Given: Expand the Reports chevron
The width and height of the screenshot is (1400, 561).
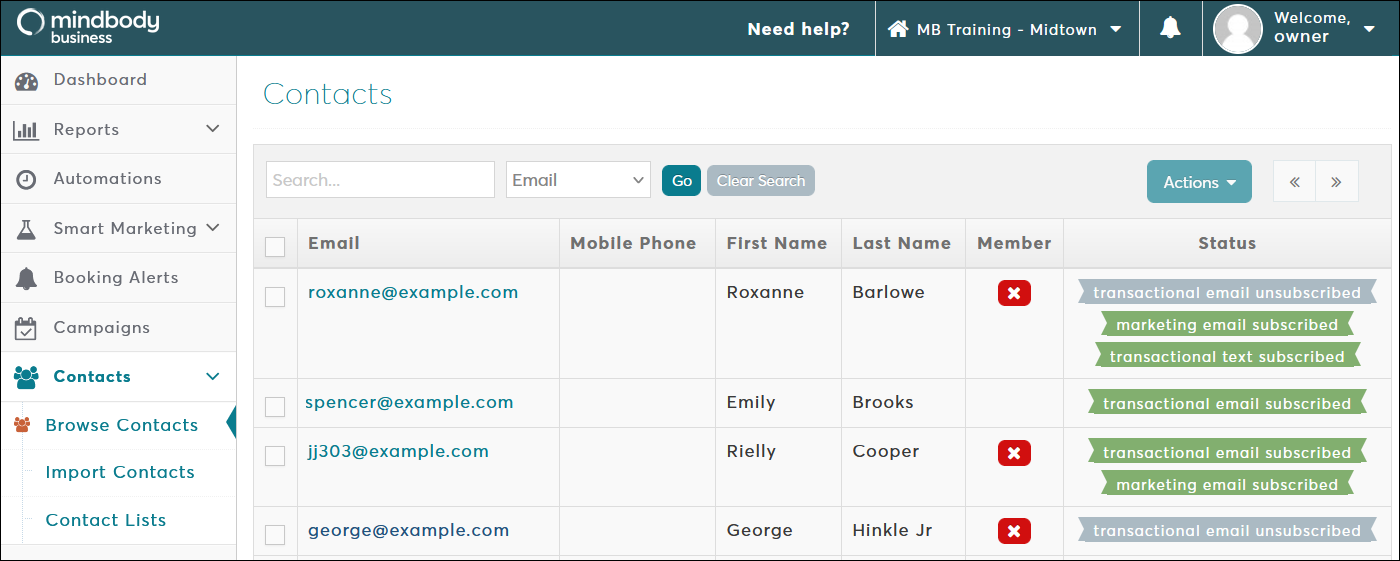Looking at the screenshot, I should click(x=212, y=129).
